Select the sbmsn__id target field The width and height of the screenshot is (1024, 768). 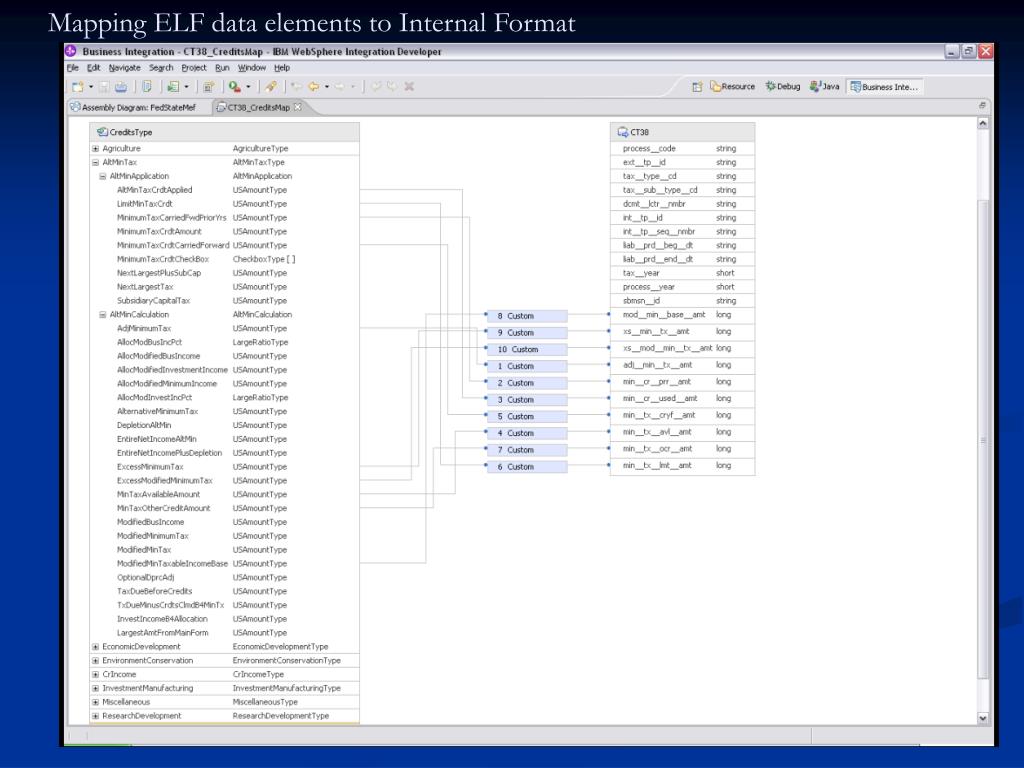(x=682, y=300)
